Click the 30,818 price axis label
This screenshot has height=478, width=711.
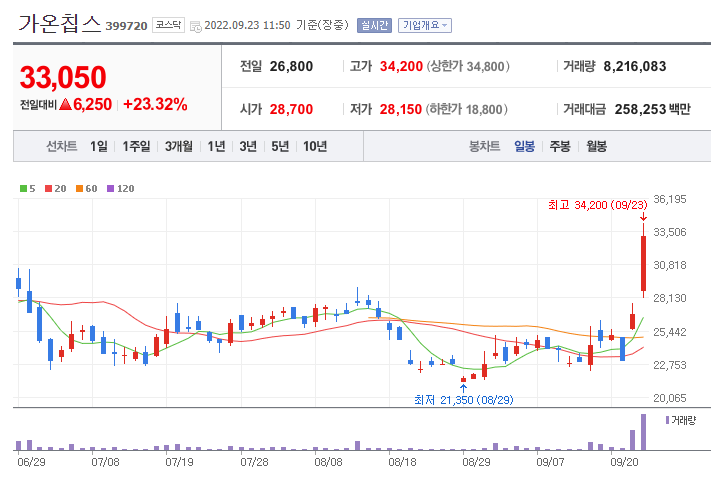tap(670, 265)
